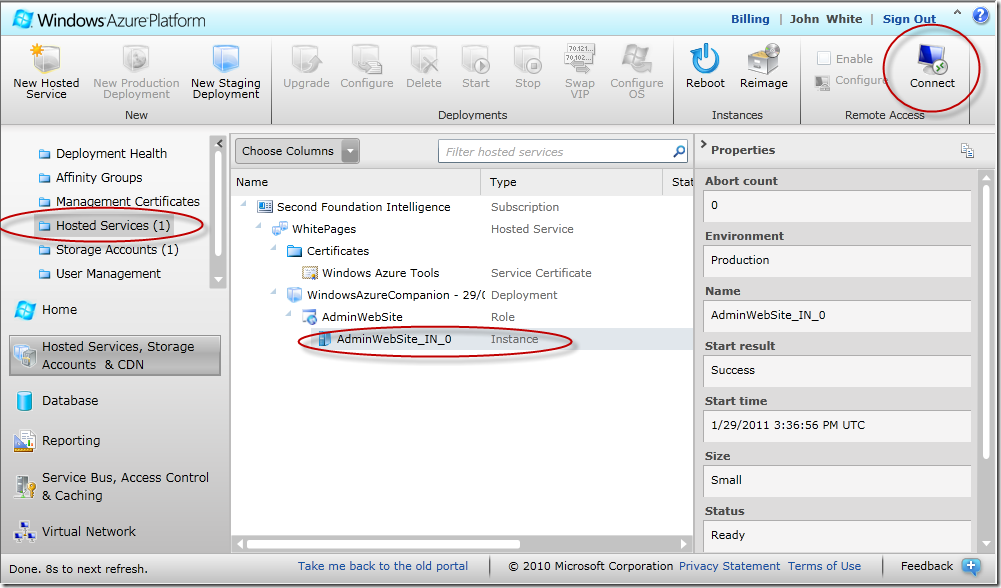Click the Sign Out link
This screenshot has height=588, width=1001.
pyautogui.click(x=909, y=19)
